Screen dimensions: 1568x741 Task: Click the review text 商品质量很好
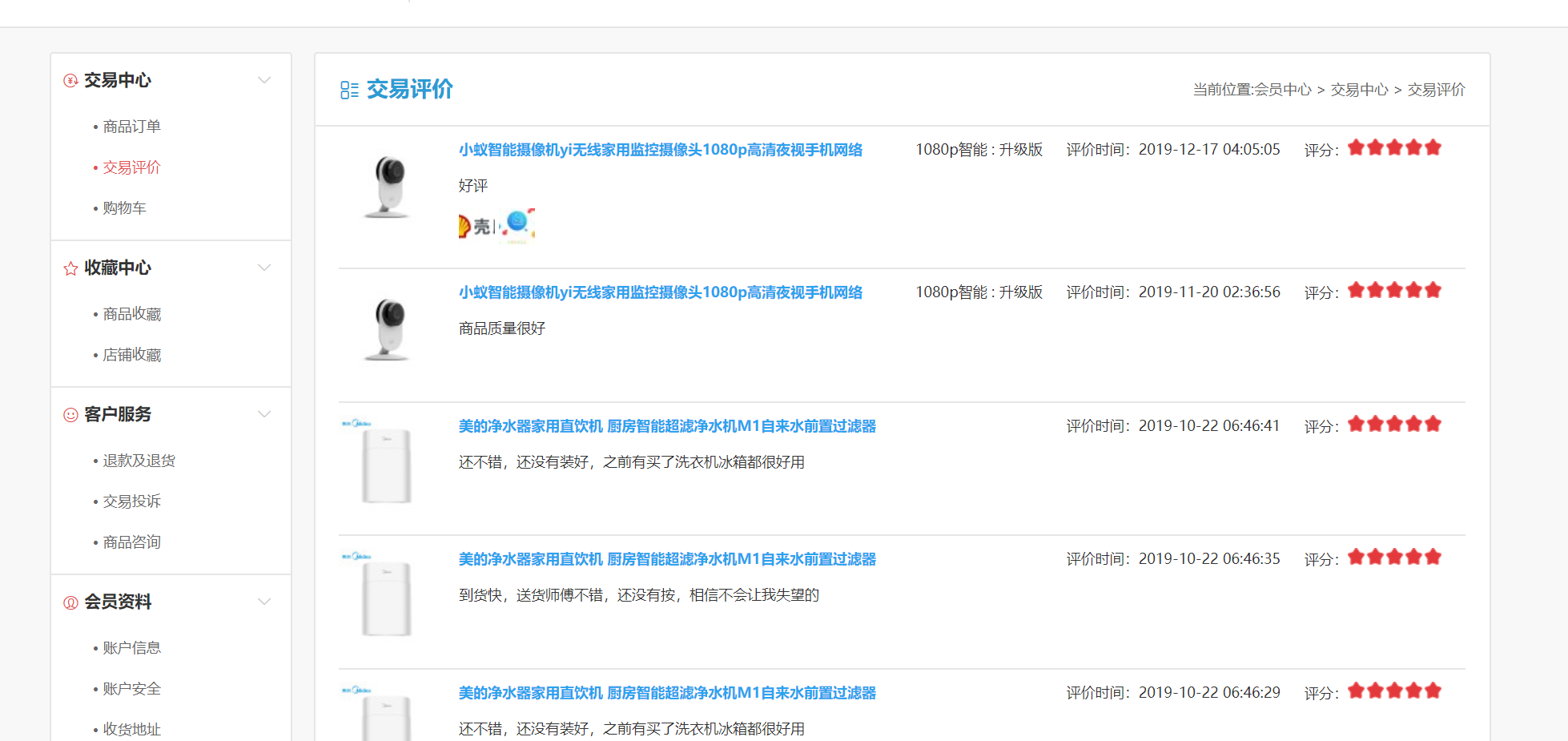point(502,328)
